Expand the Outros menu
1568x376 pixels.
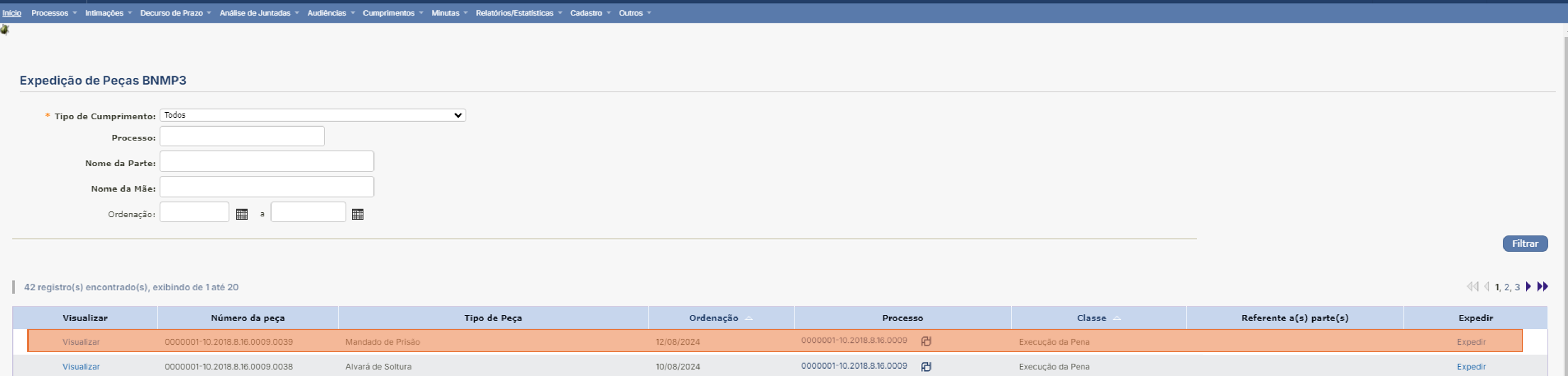coord(635,13)
